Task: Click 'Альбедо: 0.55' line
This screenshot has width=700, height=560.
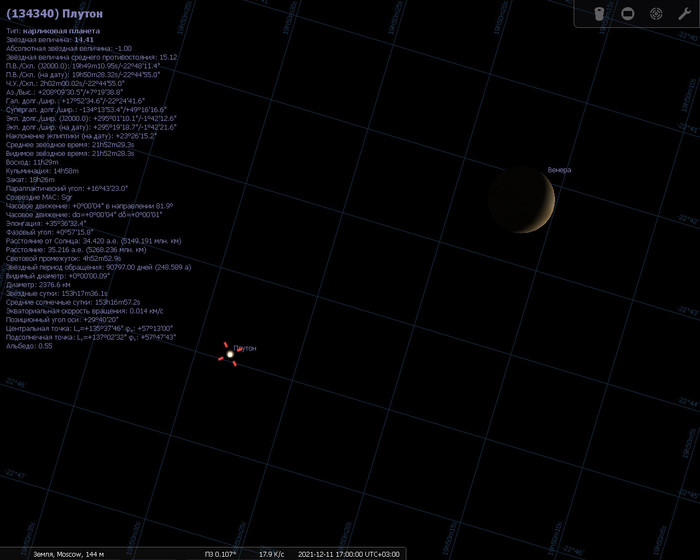Action: 29,346
